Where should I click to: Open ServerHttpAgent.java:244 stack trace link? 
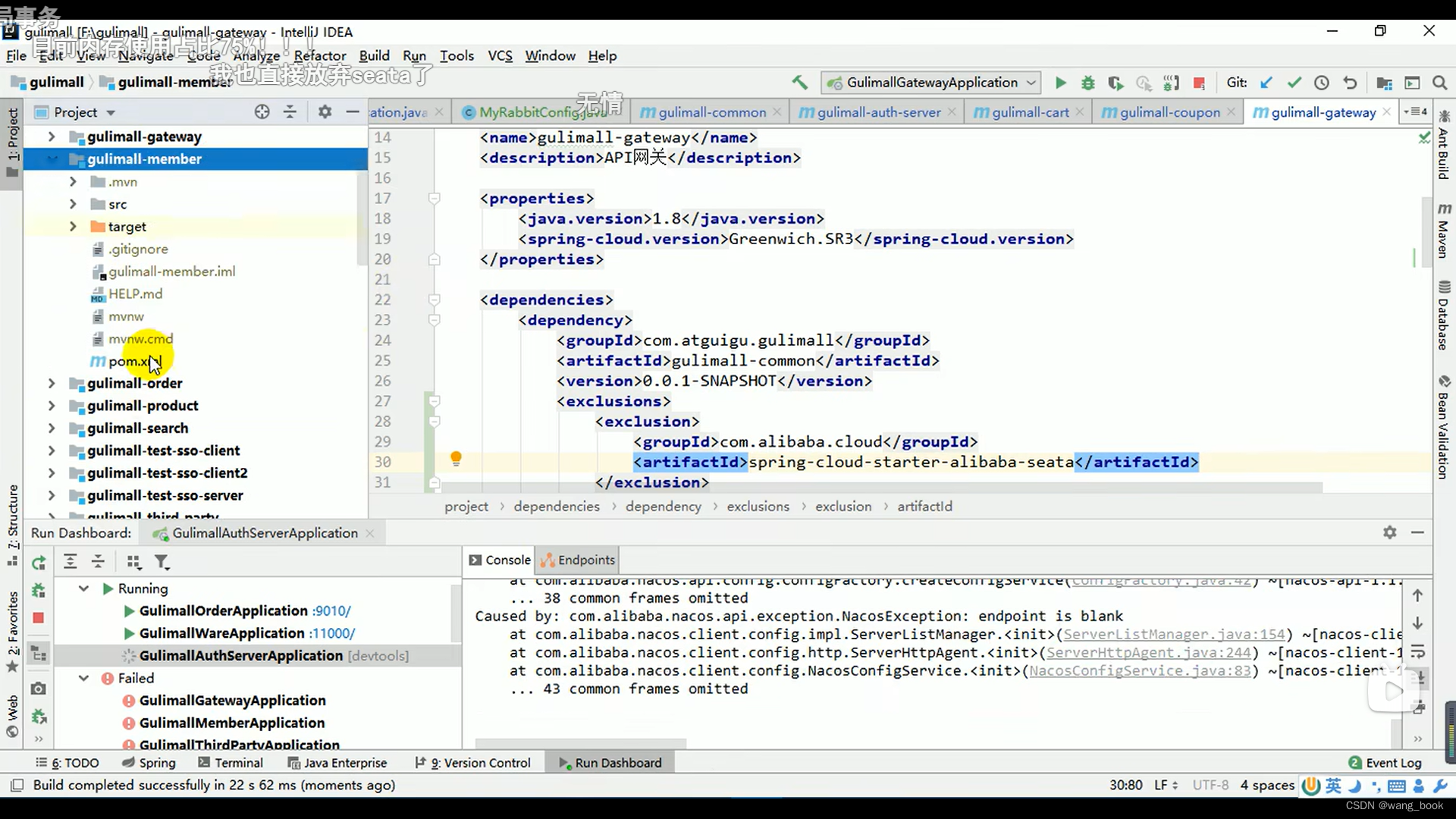1148,652
